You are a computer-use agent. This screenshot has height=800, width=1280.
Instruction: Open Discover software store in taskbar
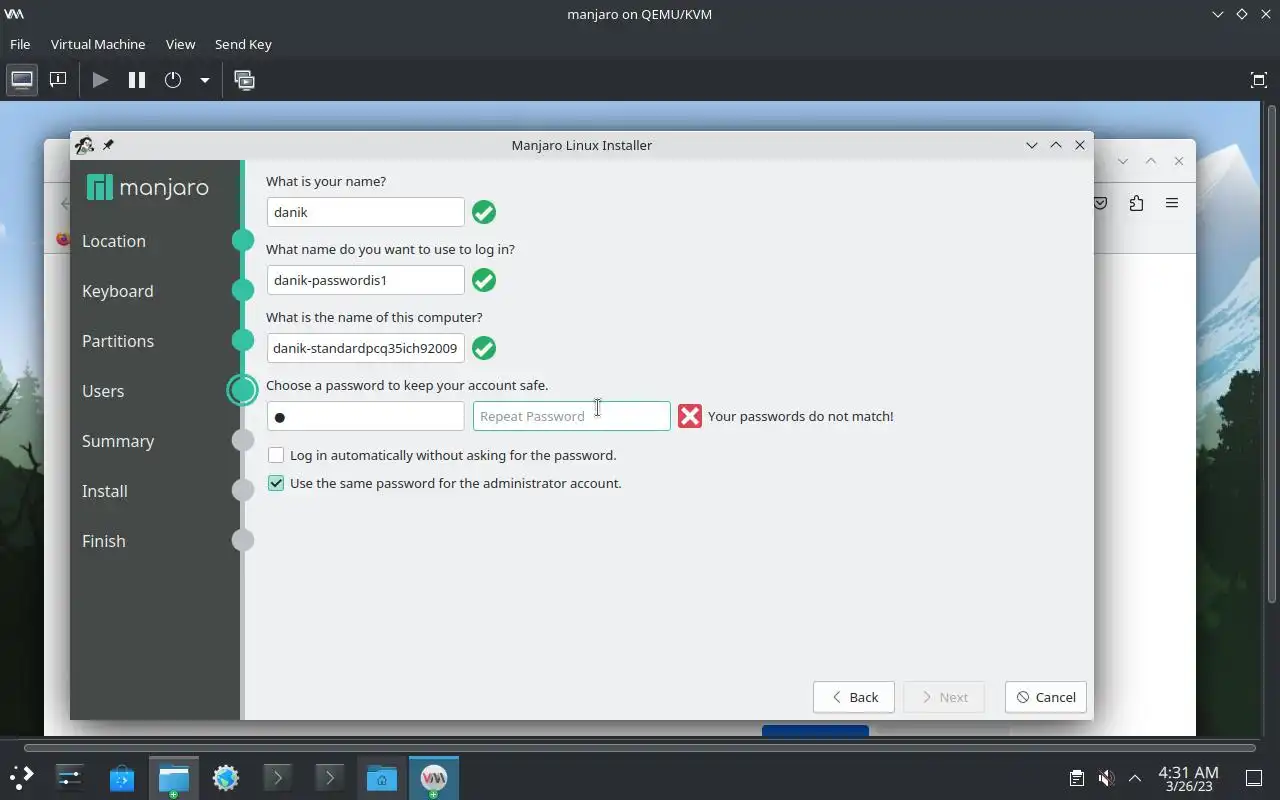[x=121, y=777]
